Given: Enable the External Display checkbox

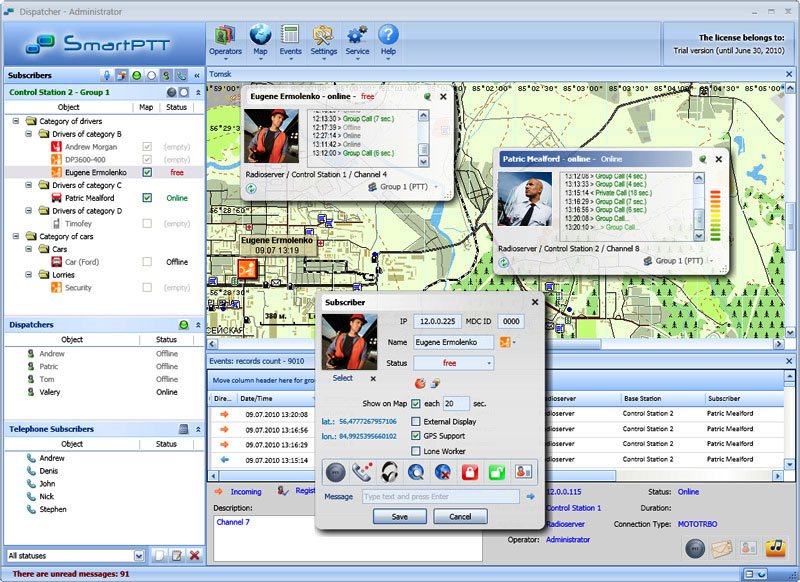Looking at the screenshot, I should pos(416,422).
